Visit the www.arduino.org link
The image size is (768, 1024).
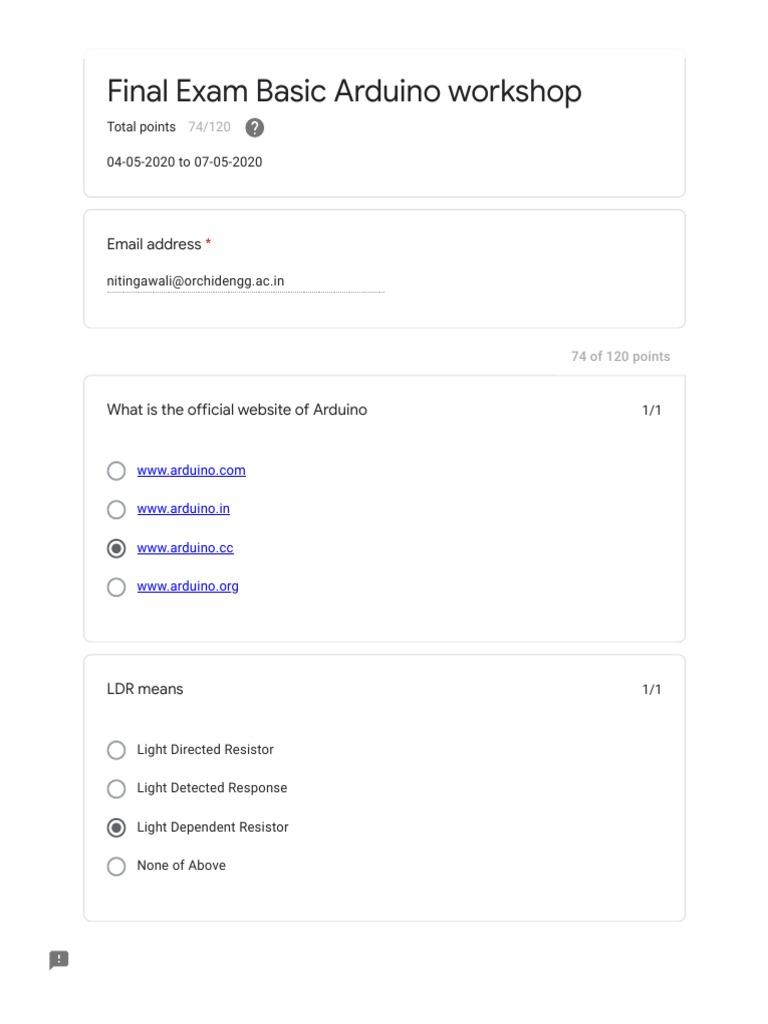[188, 586]
